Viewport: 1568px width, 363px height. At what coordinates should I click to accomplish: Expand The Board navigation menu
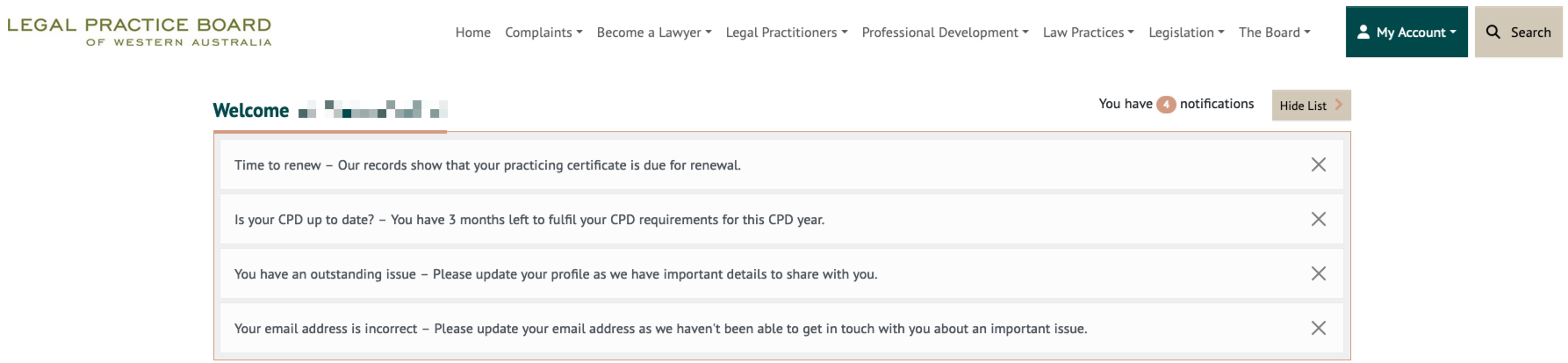1274,33
